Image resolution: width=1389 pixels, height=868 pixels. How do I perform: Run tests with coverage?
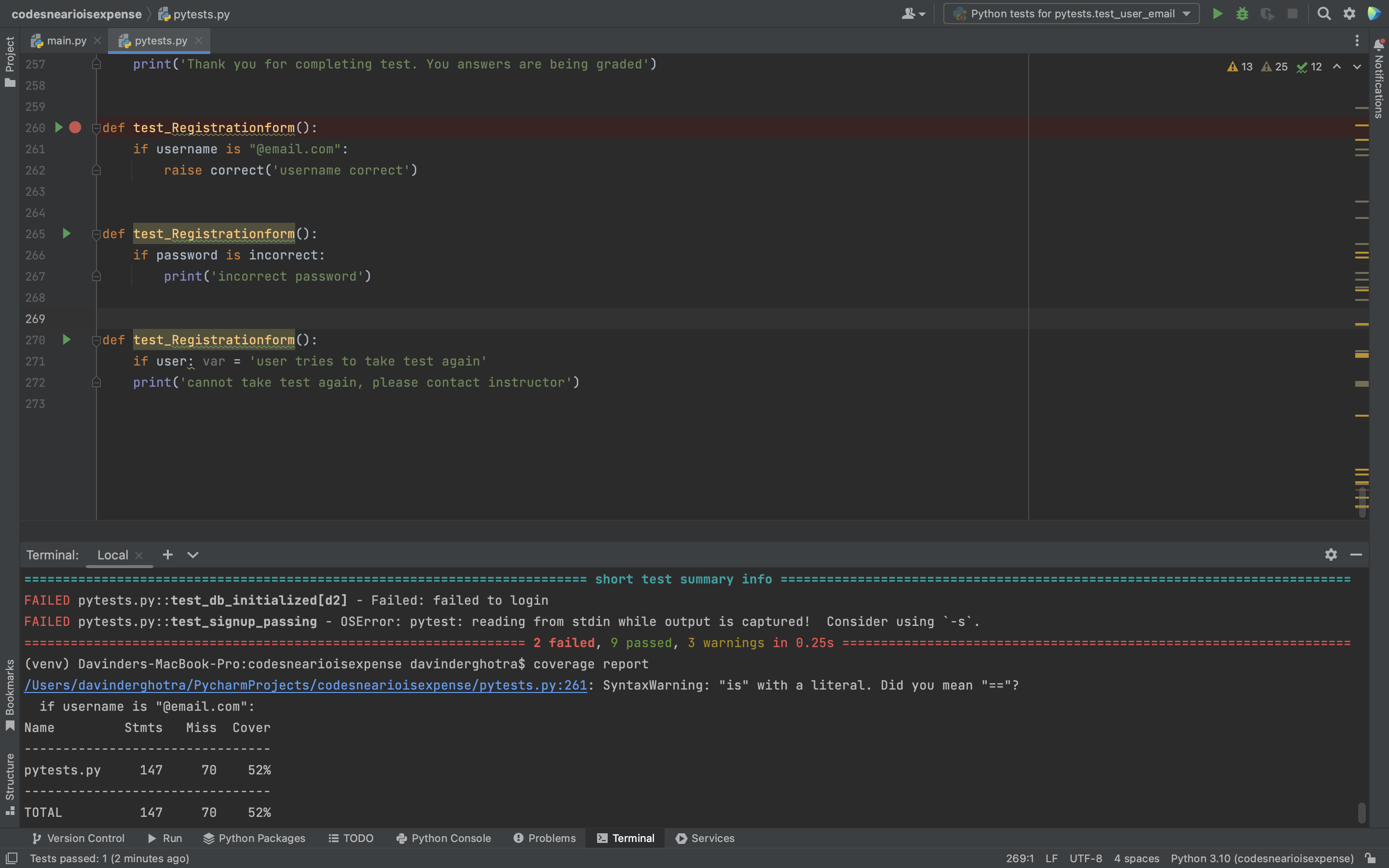pos(1267,14)
